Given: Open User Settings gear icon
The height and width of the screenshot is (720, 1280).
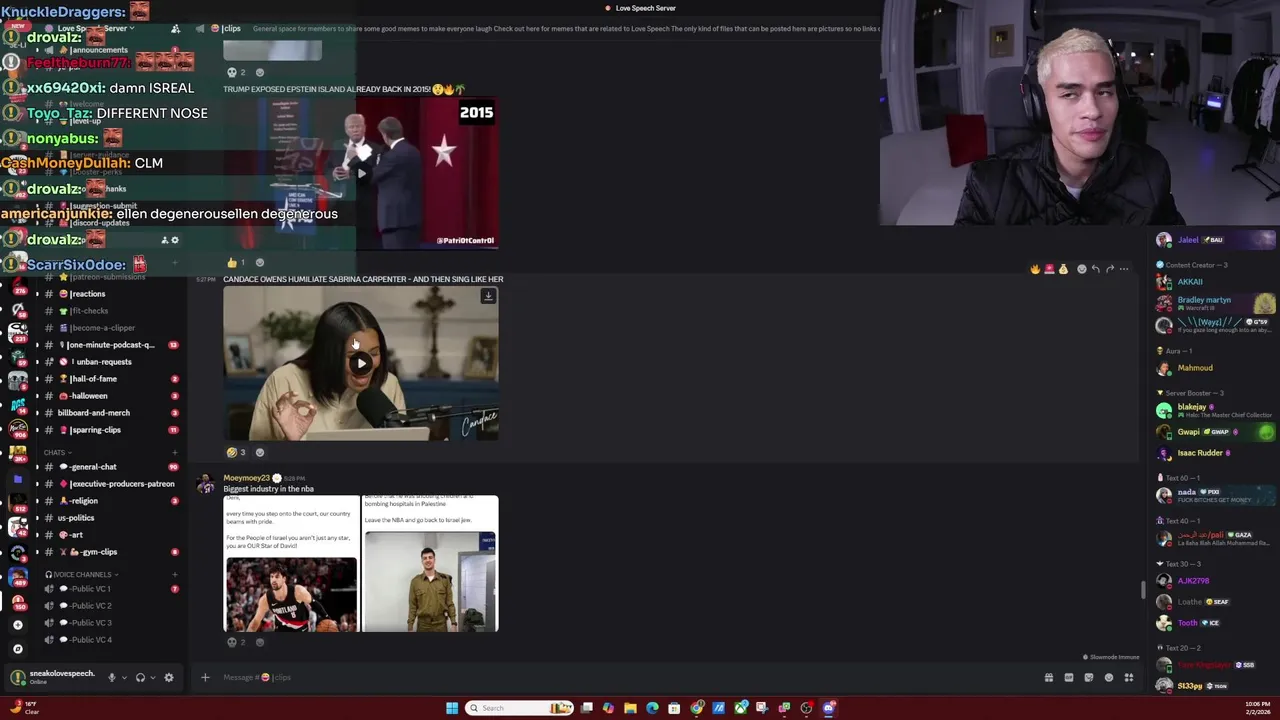Looking at the screenshot, I should 168,677.
